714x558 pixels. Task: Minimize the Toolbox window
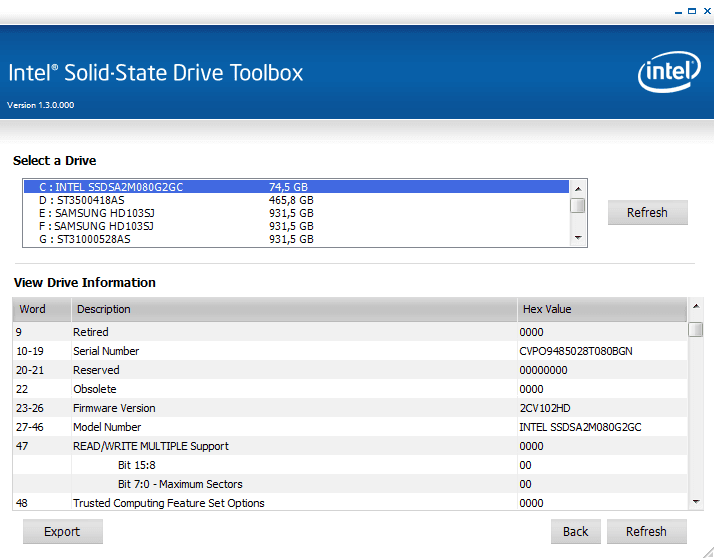coord(678,11)
